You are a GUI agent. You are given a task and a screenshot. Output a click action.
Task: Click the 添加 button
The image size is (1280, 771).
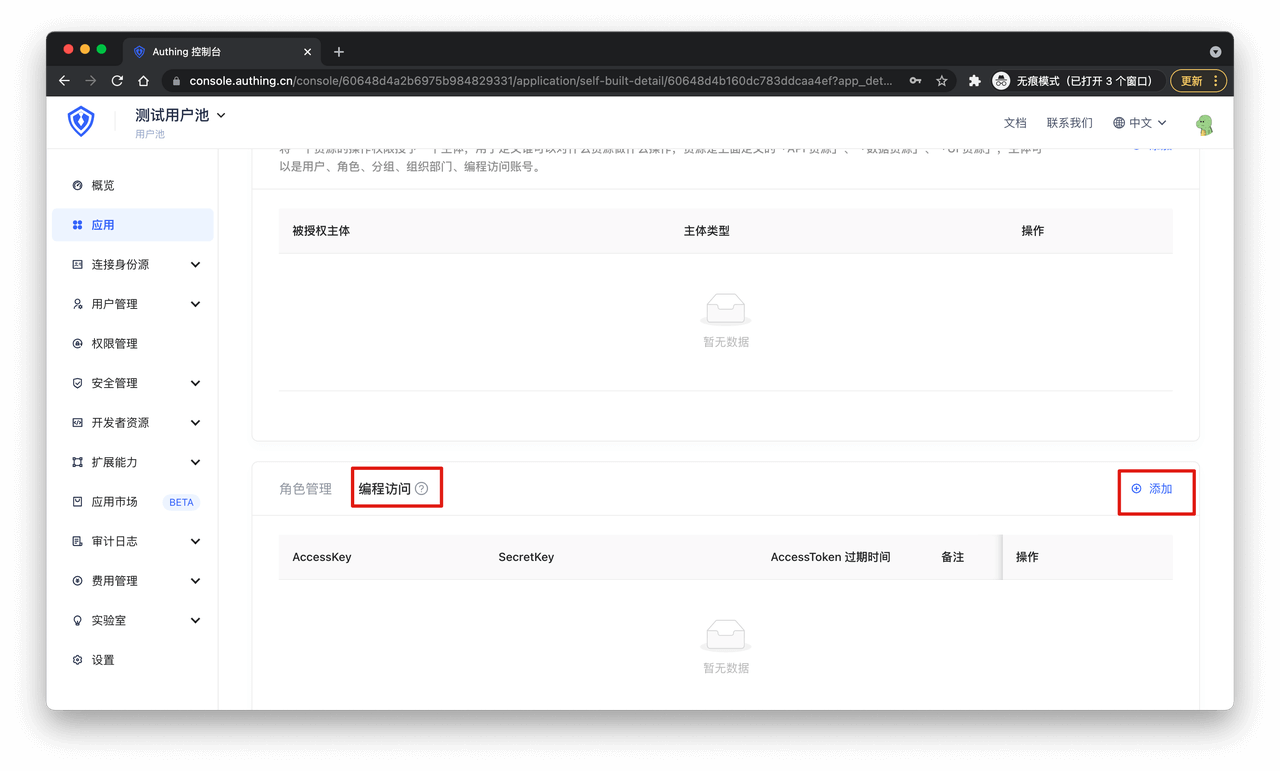(1152, 489)
